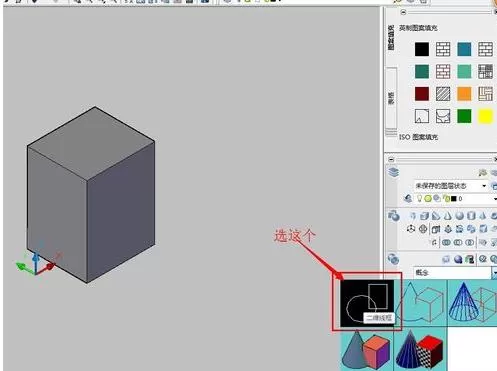Toggle layer 0 on/off lightbulb
The width and height of the screenshot is (497, 371).
coord(420,199)
